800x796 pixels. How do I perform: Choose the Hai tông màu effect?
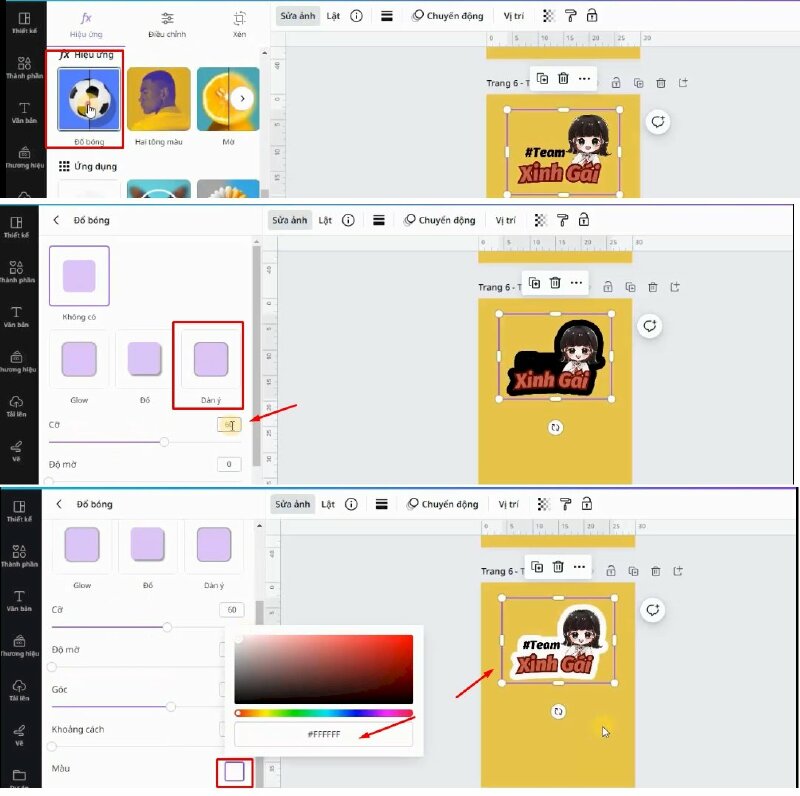[158, 99]
